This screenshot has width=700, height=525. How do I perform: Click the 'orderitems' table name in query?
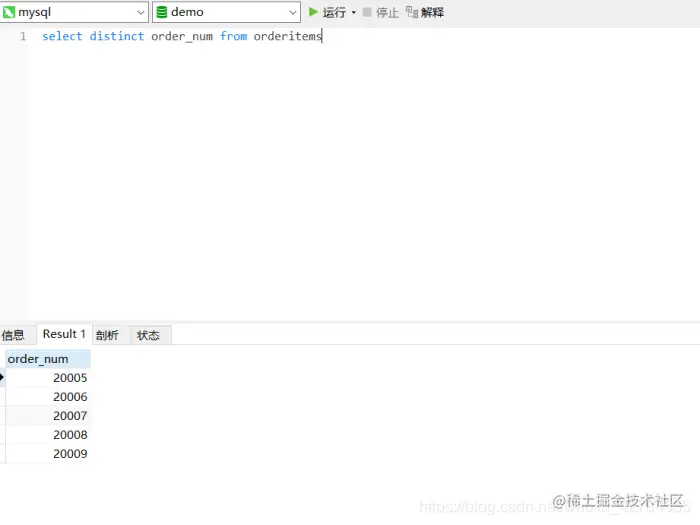coord(288,36)
